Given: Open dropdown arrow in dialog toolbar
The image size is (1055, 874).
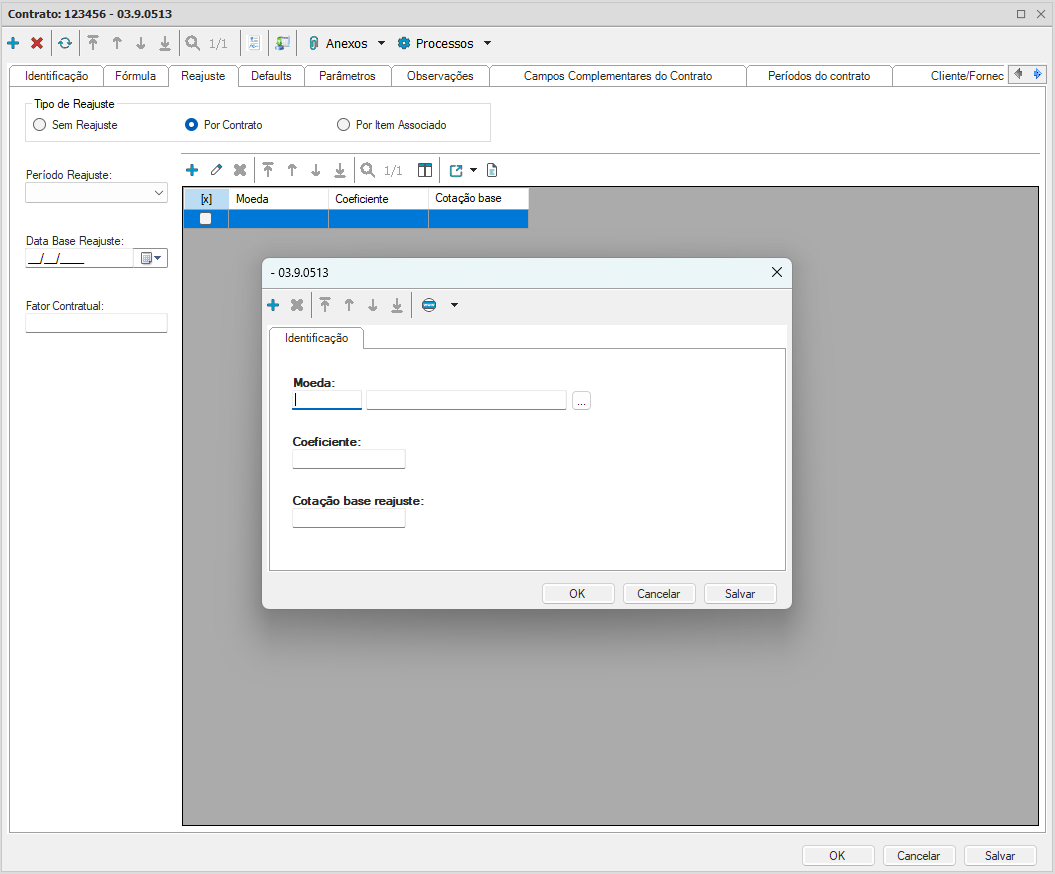Looking at the screenshot, I should [x=455, y=305].
